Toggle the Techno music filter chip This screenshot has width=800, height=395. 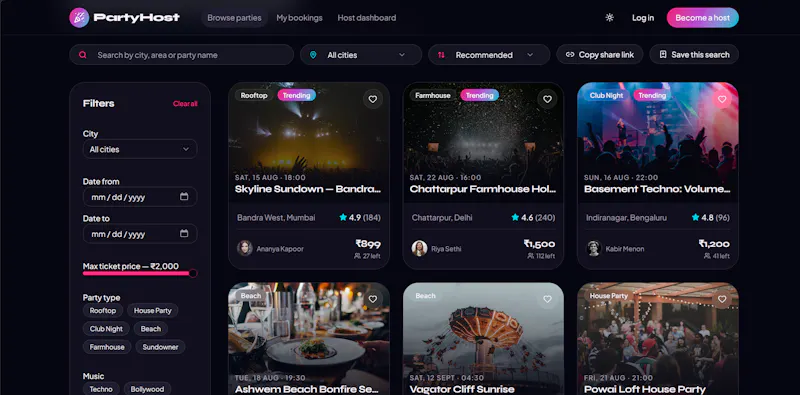point(101,389)
